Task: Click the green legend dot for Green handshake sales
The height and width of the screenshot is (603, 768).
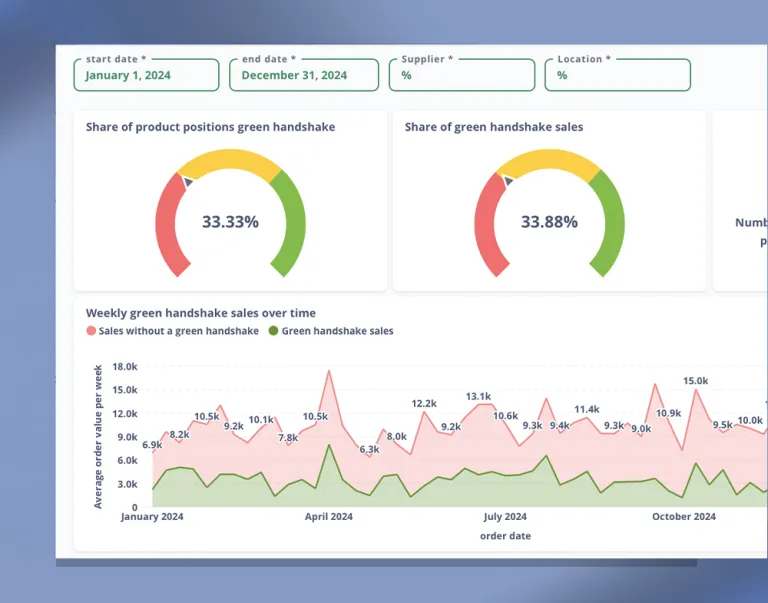Action: click(x=274, y=331)
